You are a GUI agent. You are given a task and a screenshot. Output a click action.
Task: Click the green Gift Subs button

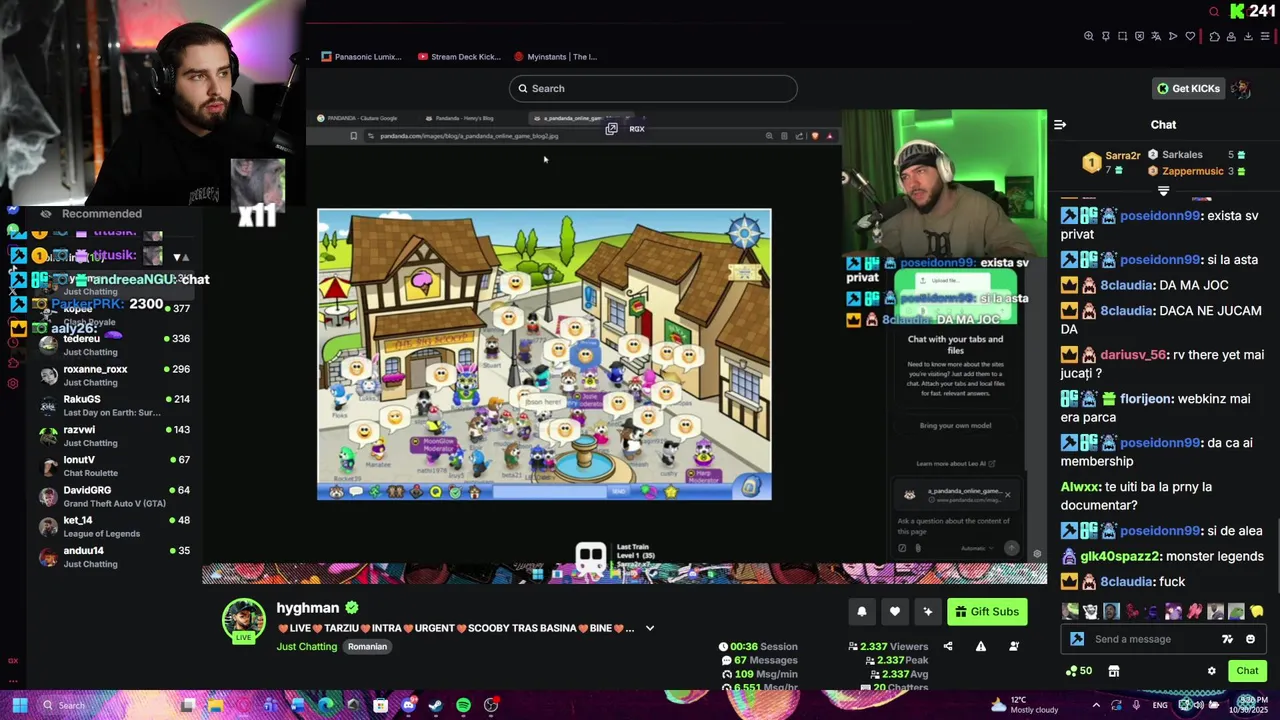pos(987,612)
